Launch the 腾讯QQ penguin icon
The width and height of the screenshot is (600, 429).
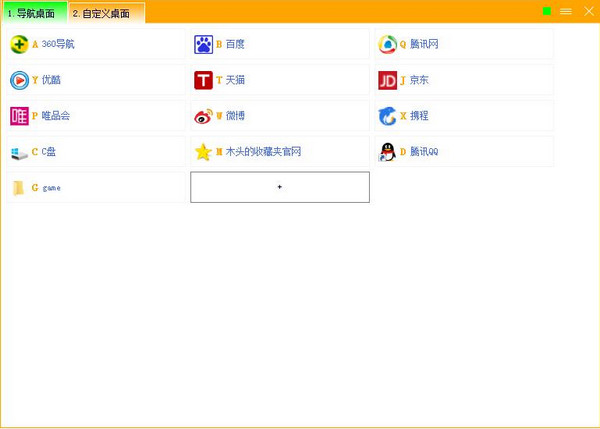click(x=387, y=152)
